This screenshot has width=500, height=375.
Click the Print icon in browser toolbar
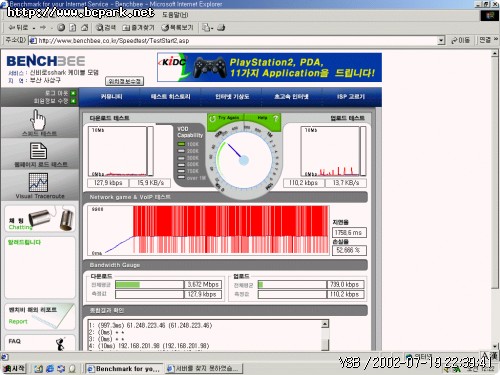tap(221, 28)
